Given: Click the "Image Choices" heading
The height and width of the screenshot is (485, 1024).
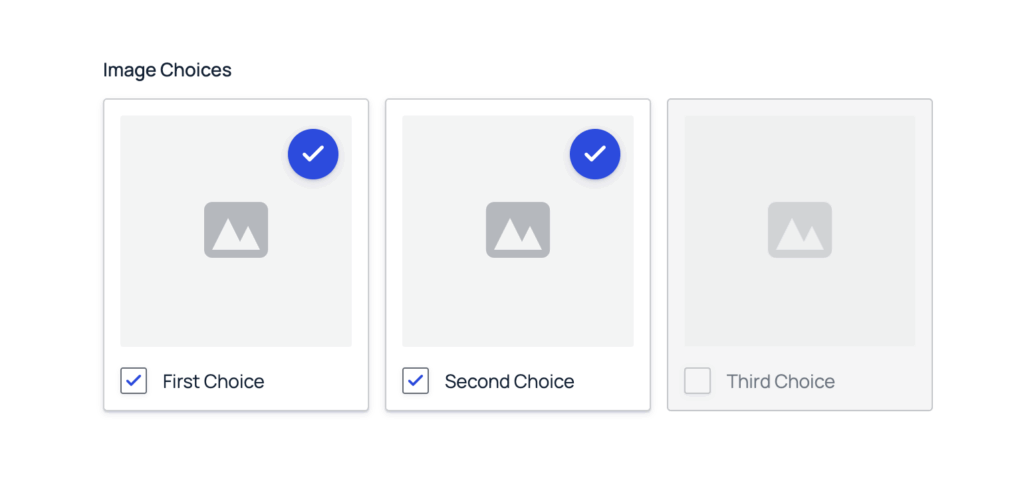Looking at the screenshot, I should point(167,70).
